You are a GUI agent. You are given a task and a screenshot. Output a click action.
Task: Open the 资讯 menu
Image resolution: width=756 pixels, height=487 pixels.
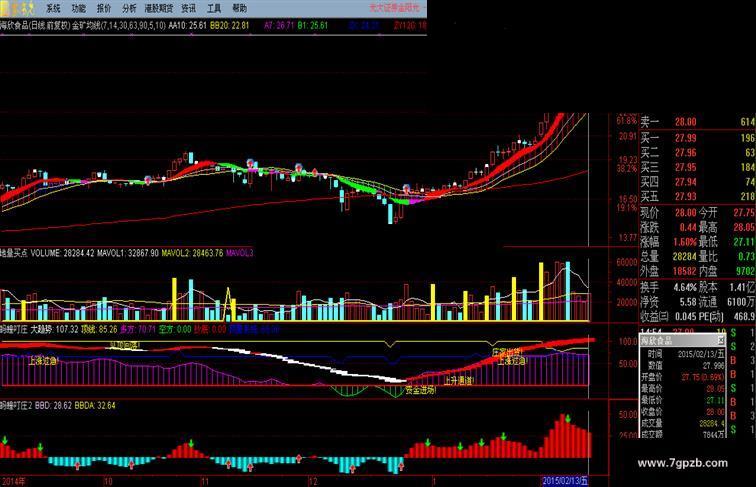tap(189, 8)
